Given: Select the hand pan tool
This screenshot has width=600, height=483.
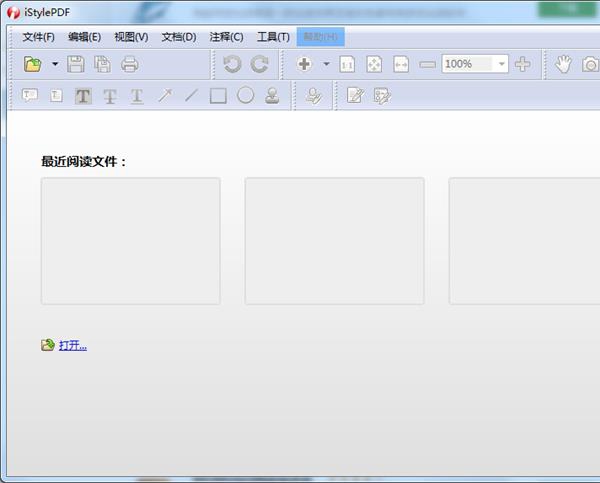Looking at the screenshot, I should [564, 64].
